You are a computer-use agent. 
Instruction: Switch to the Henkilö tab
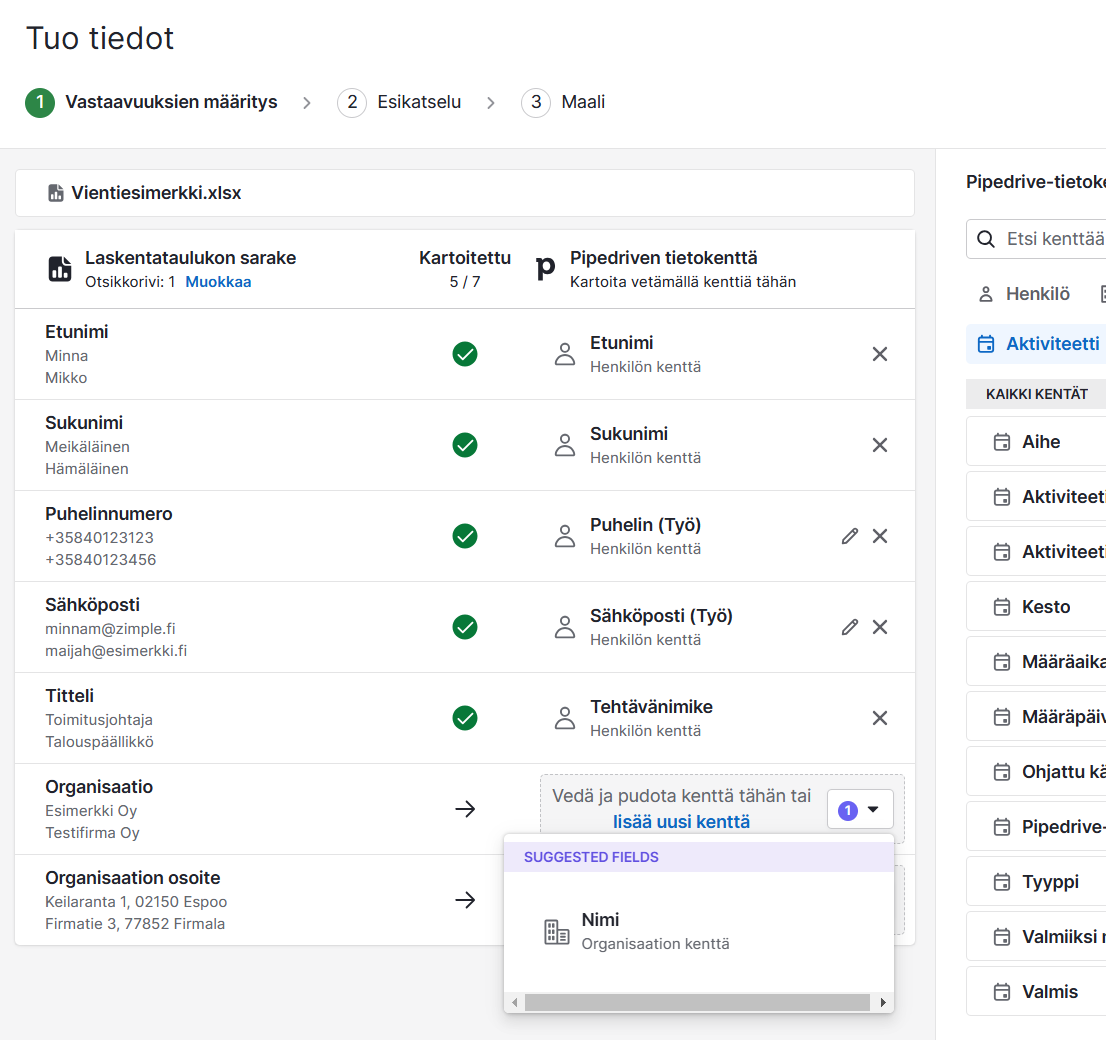coord(1024,294)
